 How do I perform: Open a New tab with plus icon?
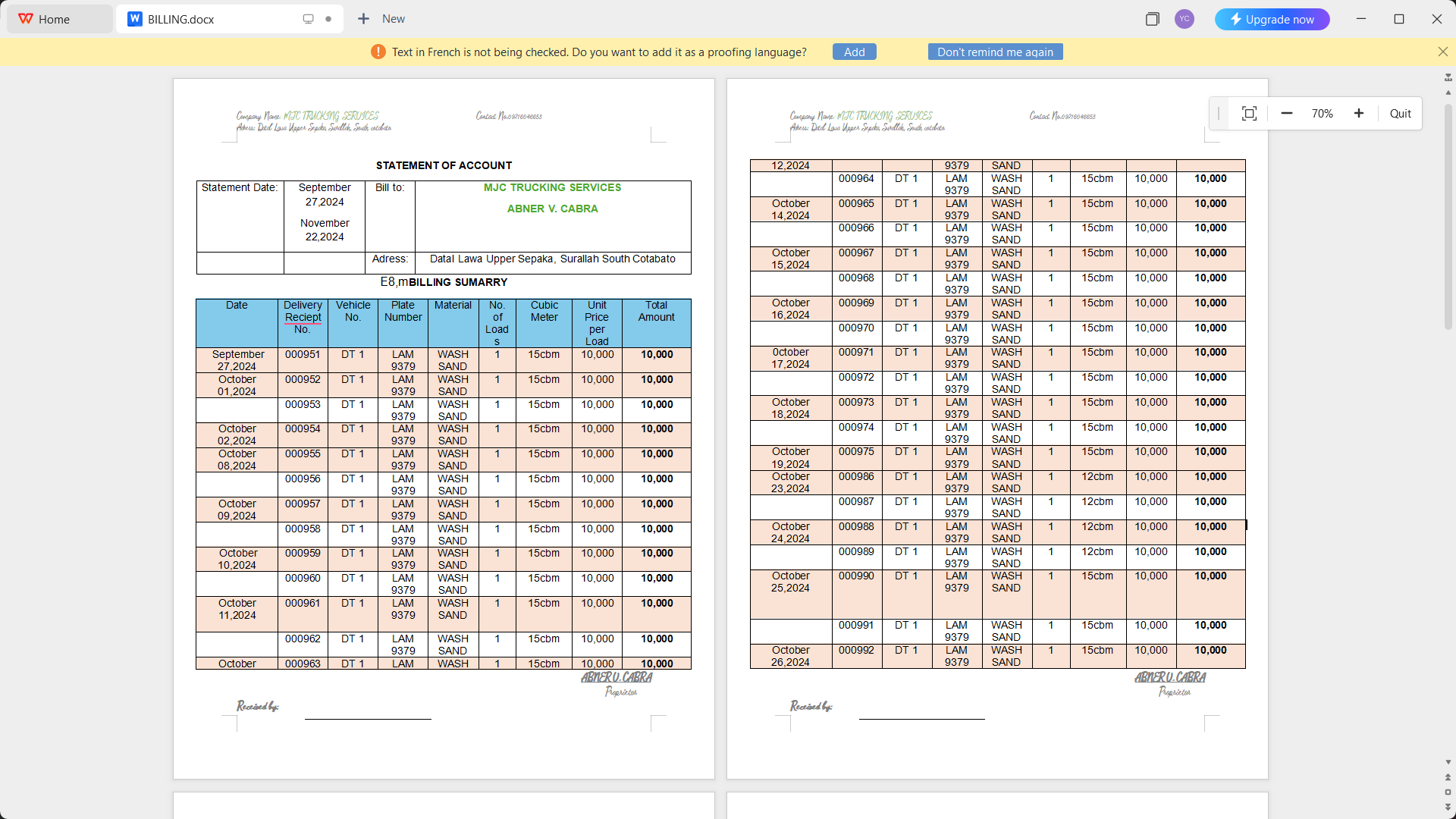pos(364,19)
